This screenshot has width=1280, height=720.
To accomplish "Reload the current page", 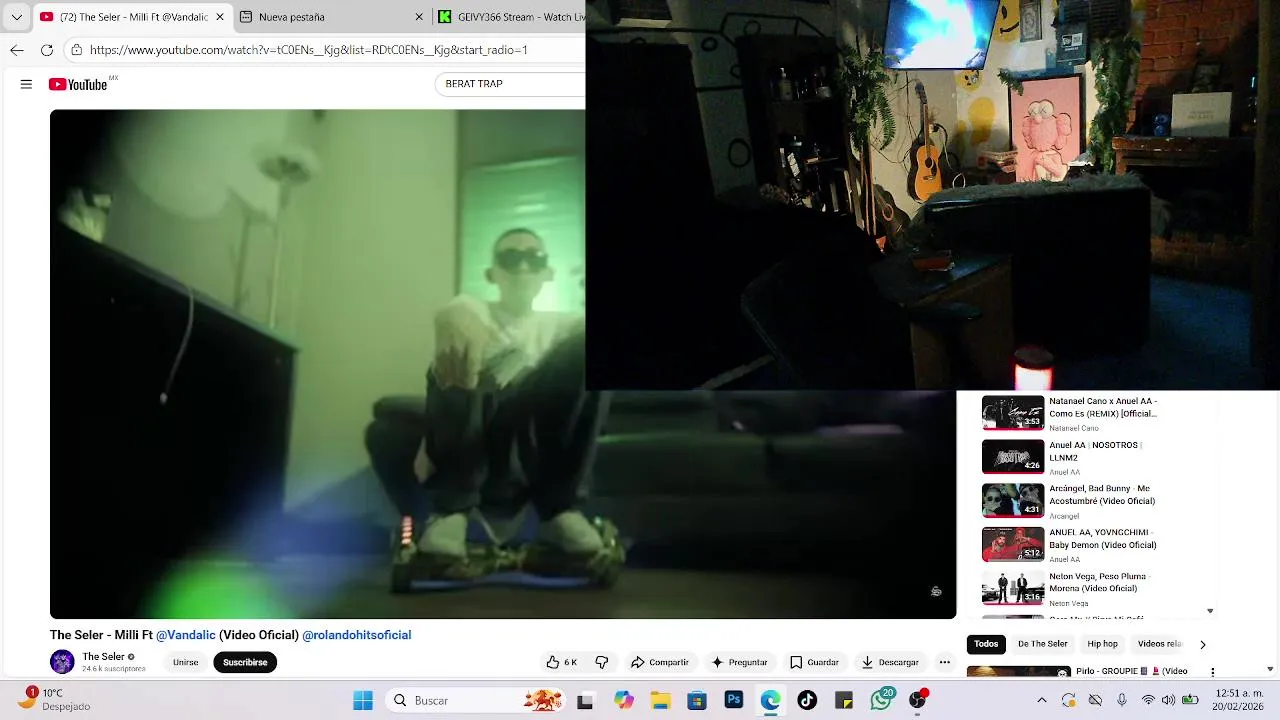I will coord(47,50).
